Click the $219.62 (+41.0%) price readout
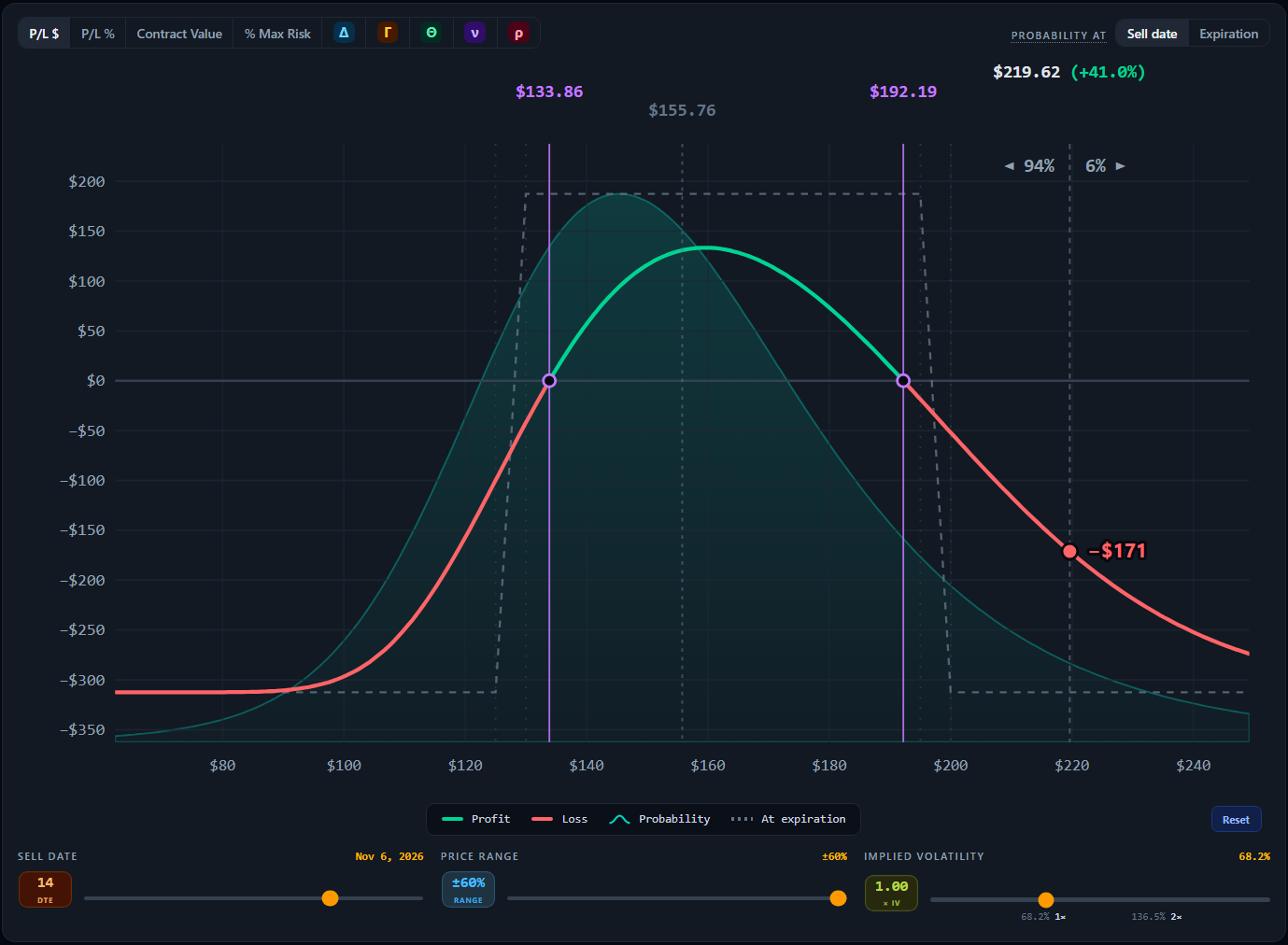Screen dimensions: 1288x945 pyautogui.click(x=1069, y=72)
